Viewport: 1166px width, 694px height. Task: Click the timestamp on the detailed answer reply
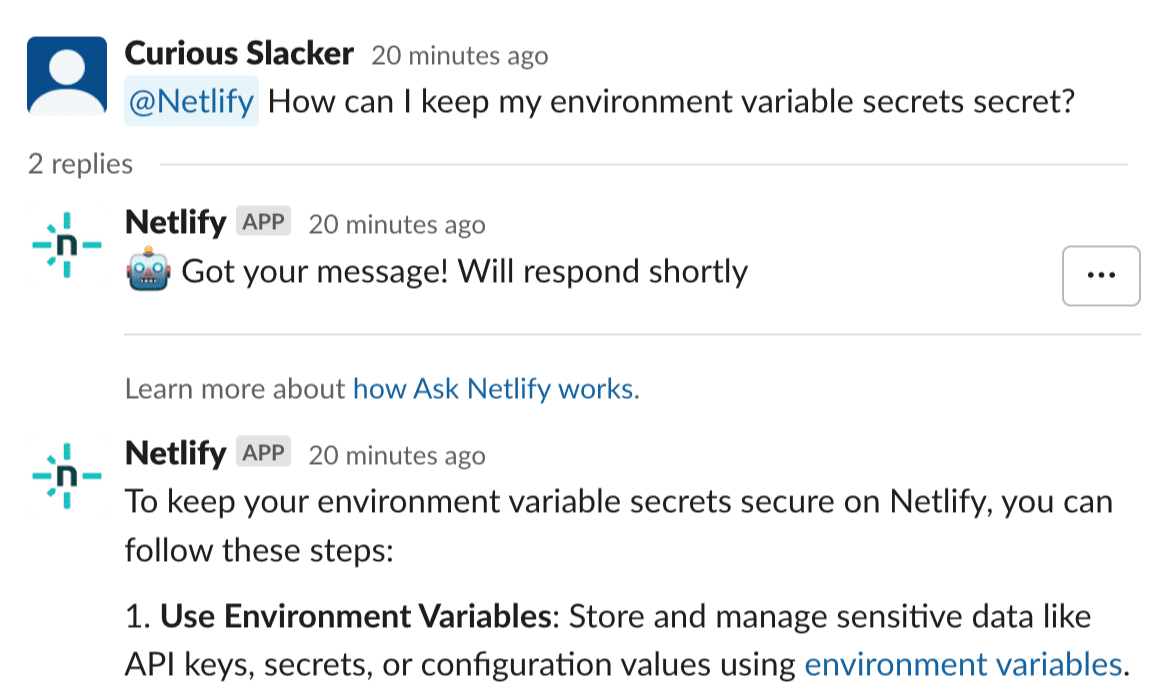coord(396,456)
